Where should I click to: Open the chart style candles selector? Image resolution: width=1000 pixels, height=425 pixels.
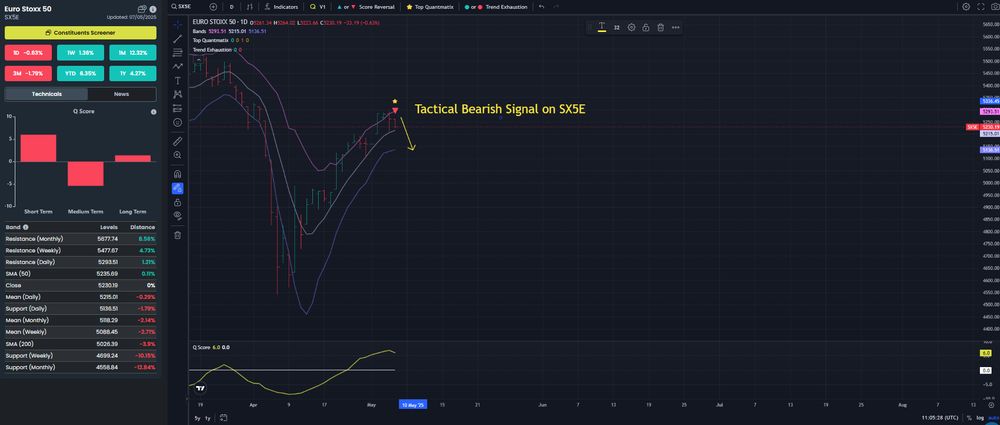(249, 6)
